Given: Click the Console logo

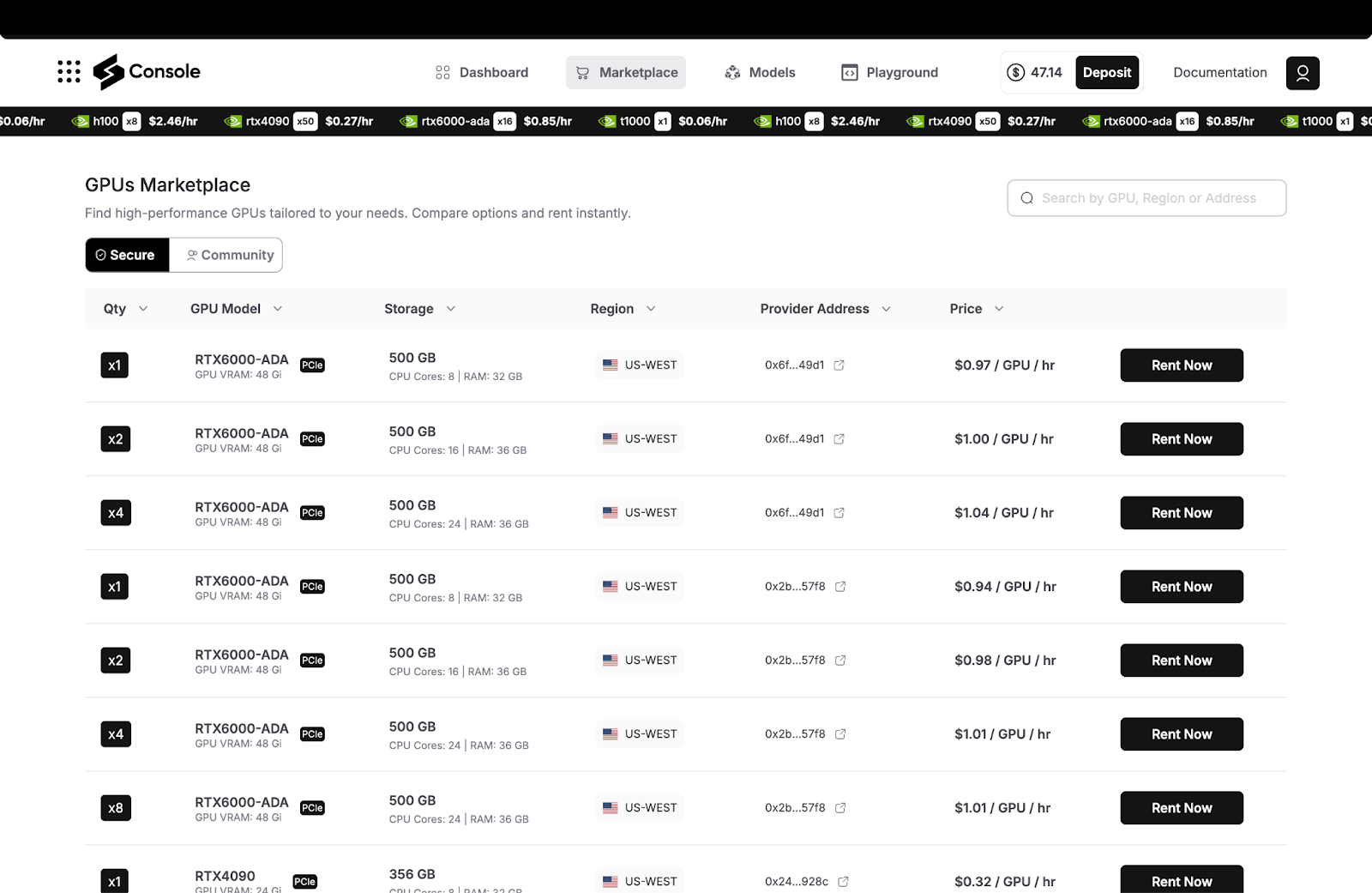Looking at the screenshot, I should (147, 72).
